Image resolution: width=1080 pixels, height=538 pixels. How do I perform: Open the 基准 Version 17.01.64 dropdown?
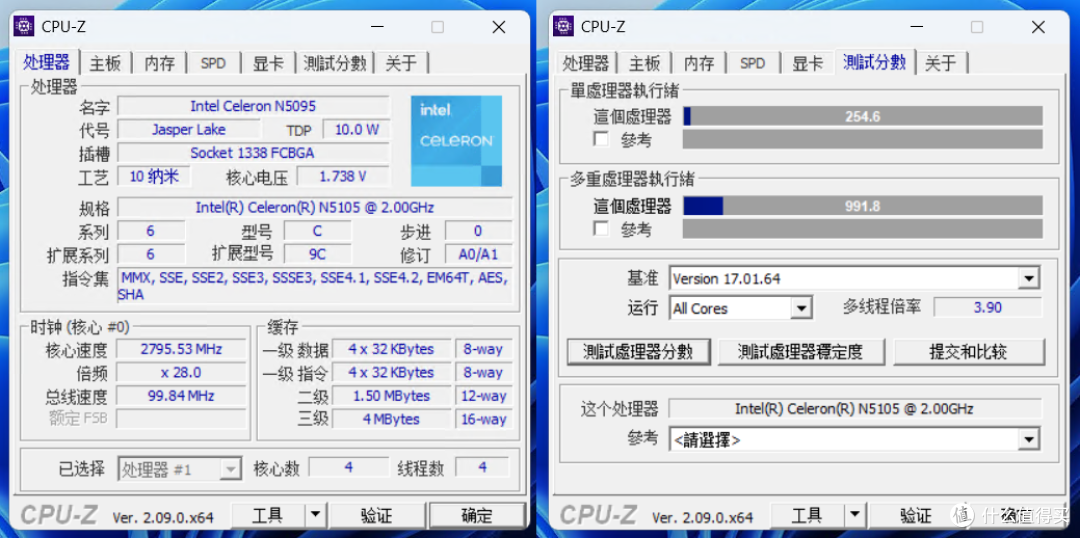click(x=1029, y=279)
